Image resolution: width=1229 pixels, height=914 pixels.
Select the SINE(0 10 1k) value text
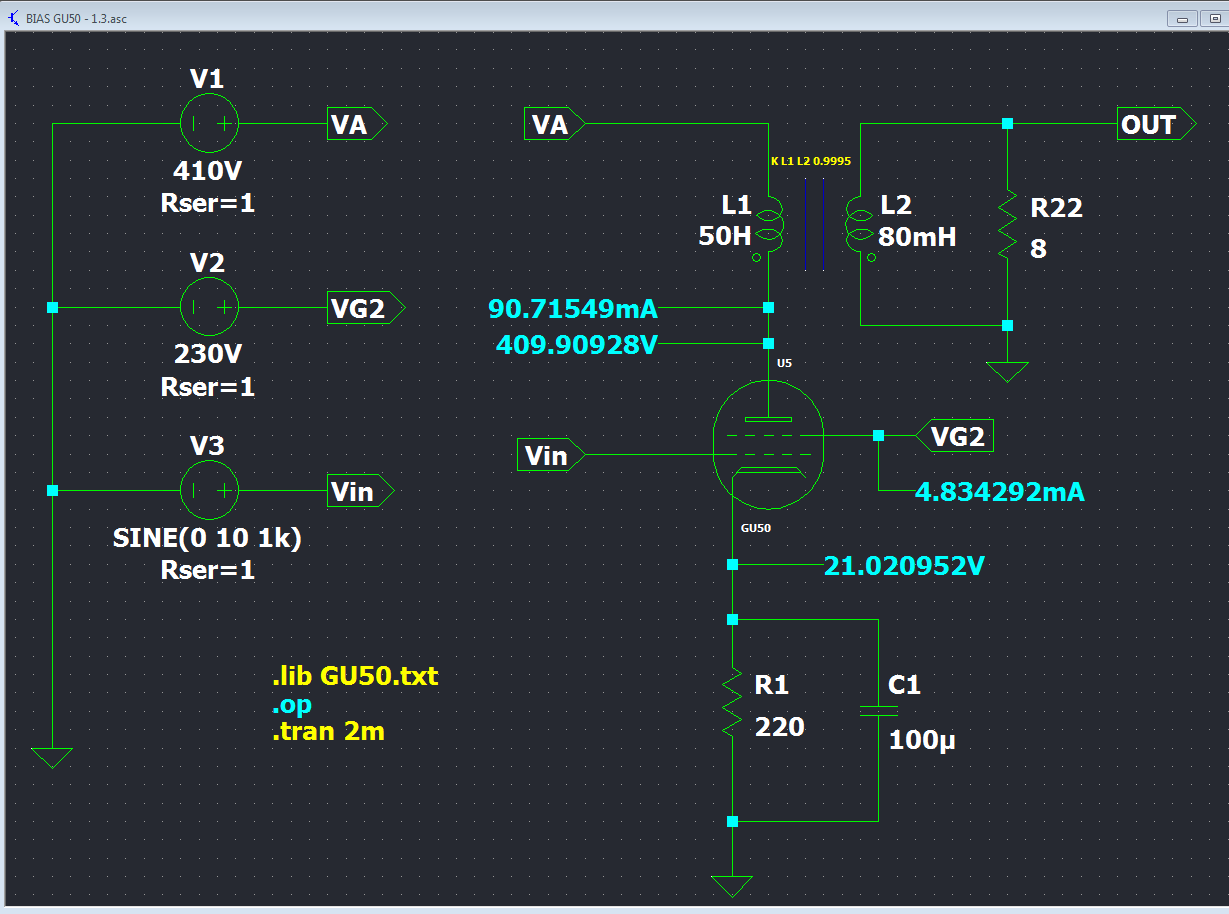click(208, 538)
